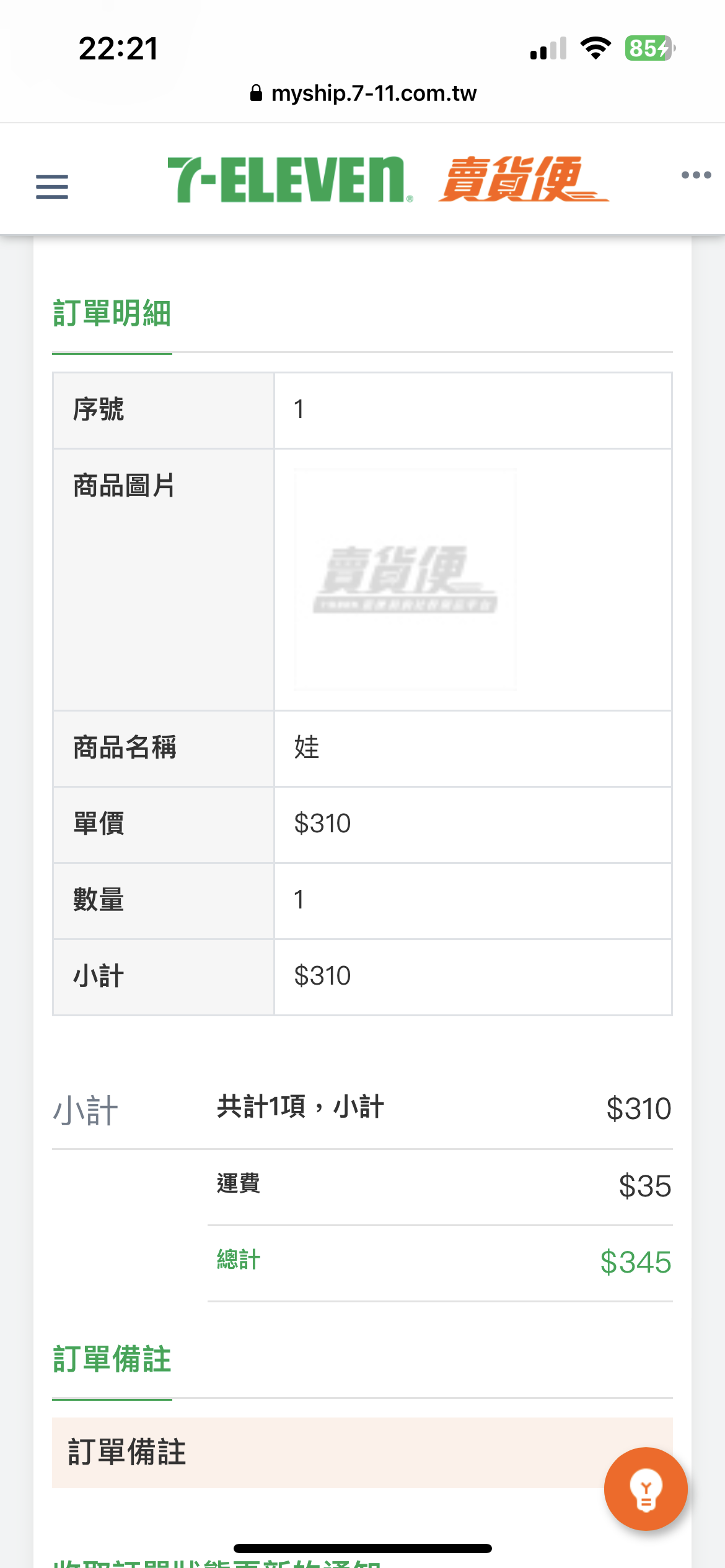Tap the shipping fee $35 row

440,1186
